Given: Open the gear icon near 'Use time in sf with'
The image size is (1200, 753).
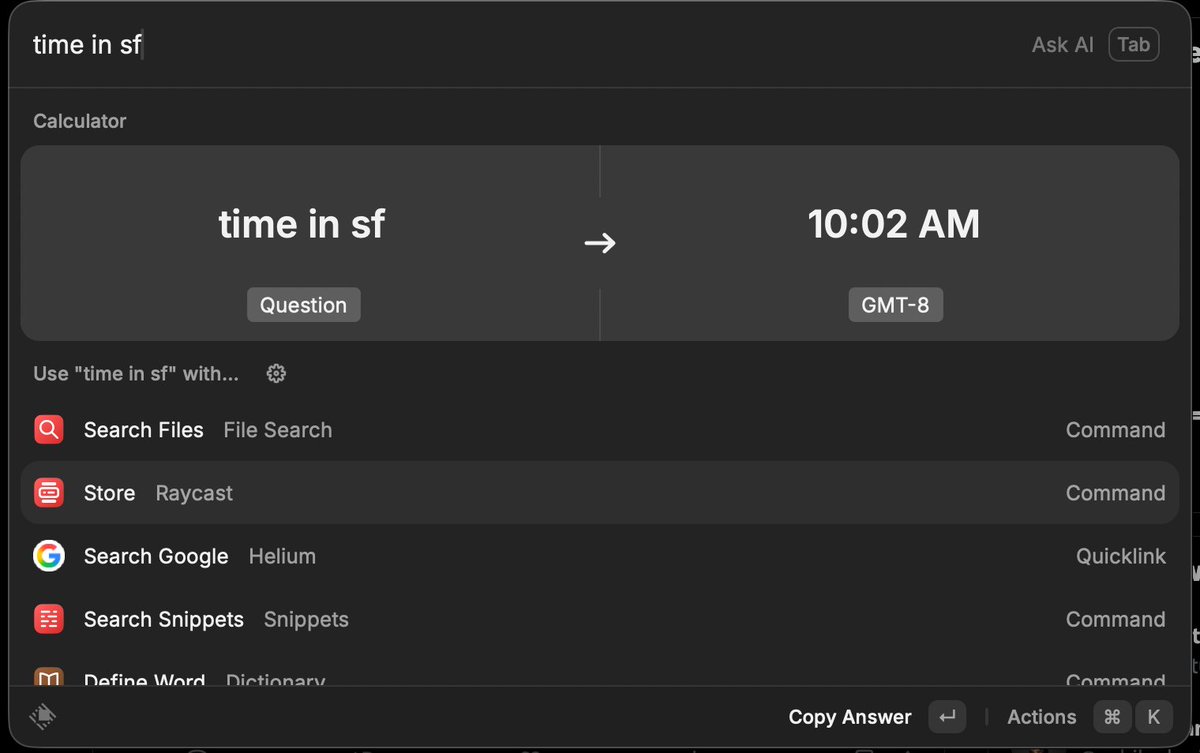Looking at the screenshot, I should [x=275, y=373].
